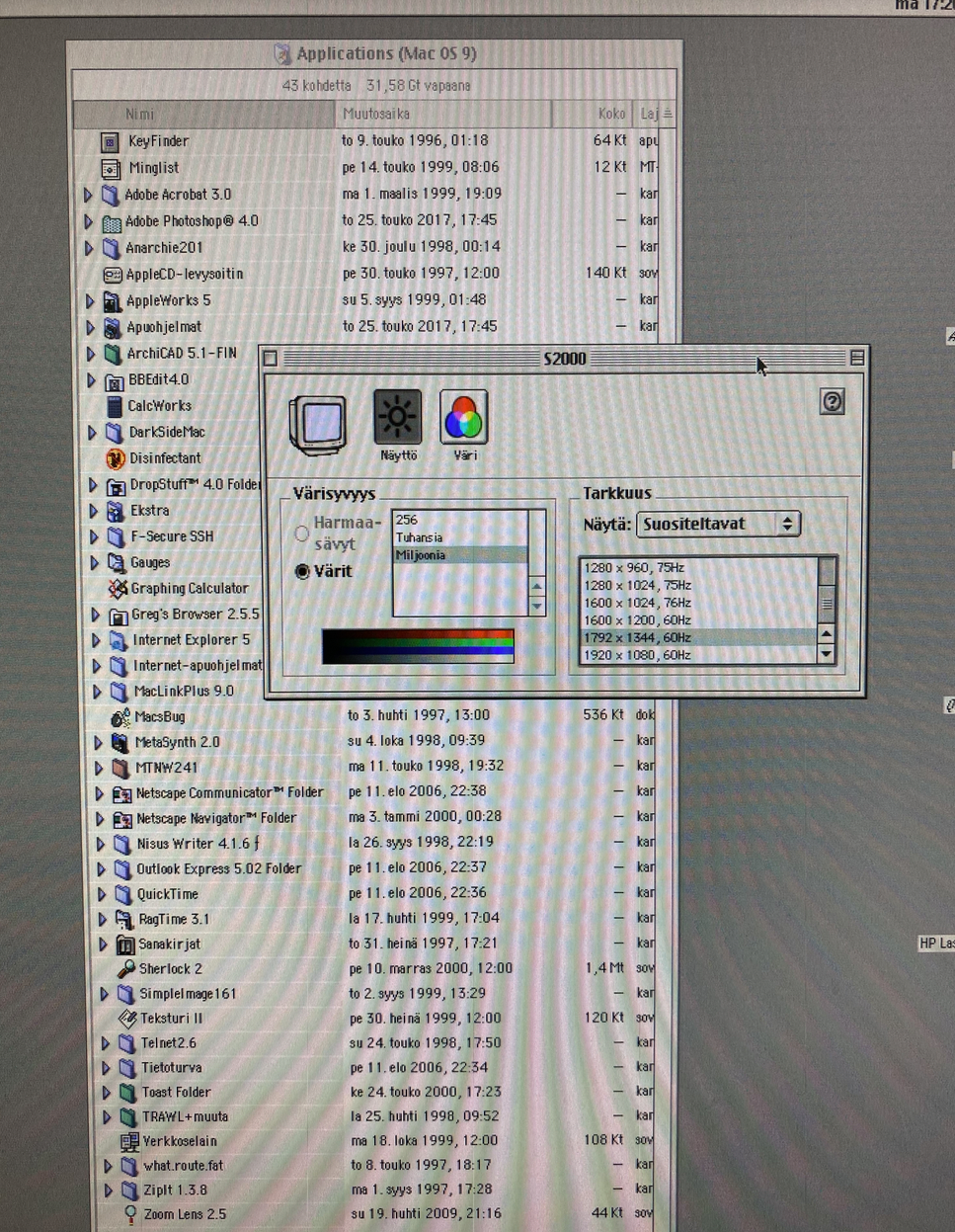The height and width of the screenshot is (1232, 955).
Task: Select the Näyttö brightness icon
Action: pos(398,417)
